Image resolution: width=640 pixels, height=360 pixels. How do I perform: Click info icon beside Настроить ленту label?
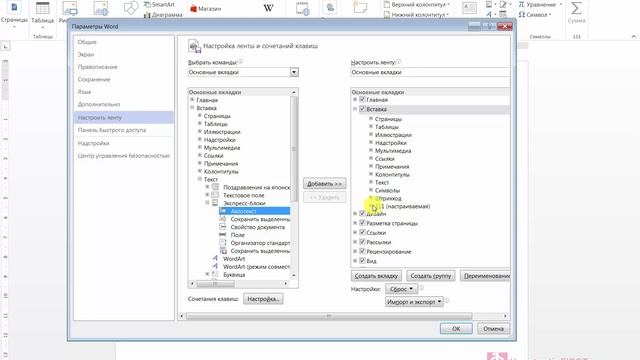[x=399, y=62]
